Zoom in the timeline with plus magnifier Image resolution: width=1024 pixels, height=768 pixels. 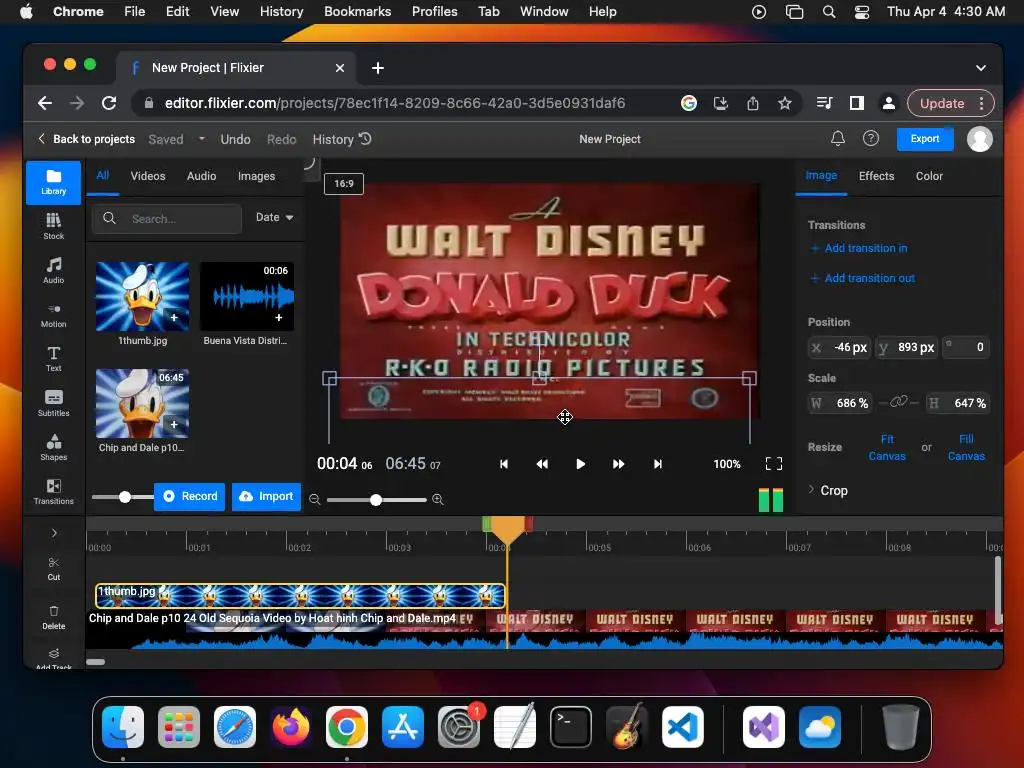(438, 500)
